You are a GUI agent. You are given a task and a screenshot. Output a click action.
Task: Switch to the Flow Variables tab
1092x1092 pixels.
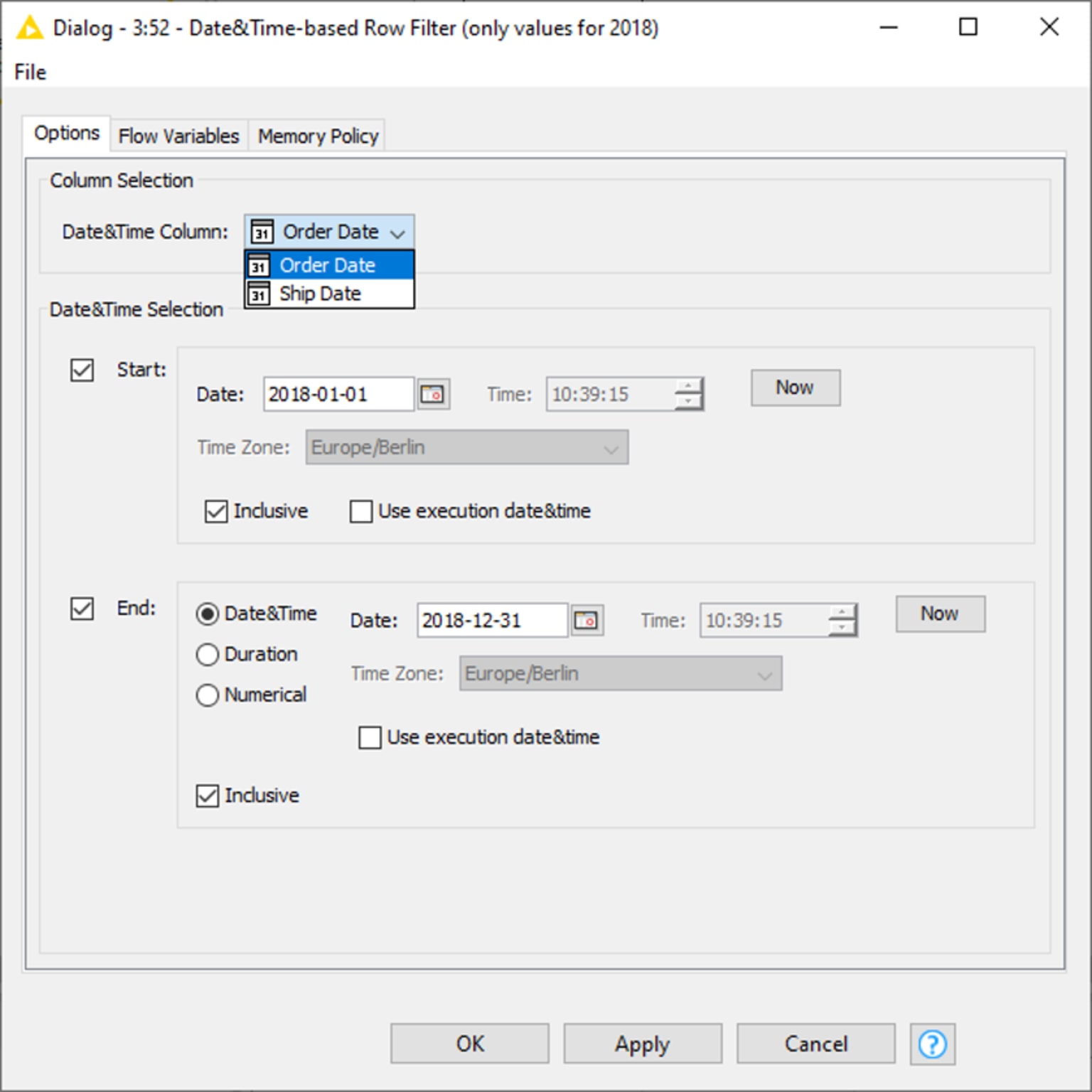(178, 136)
